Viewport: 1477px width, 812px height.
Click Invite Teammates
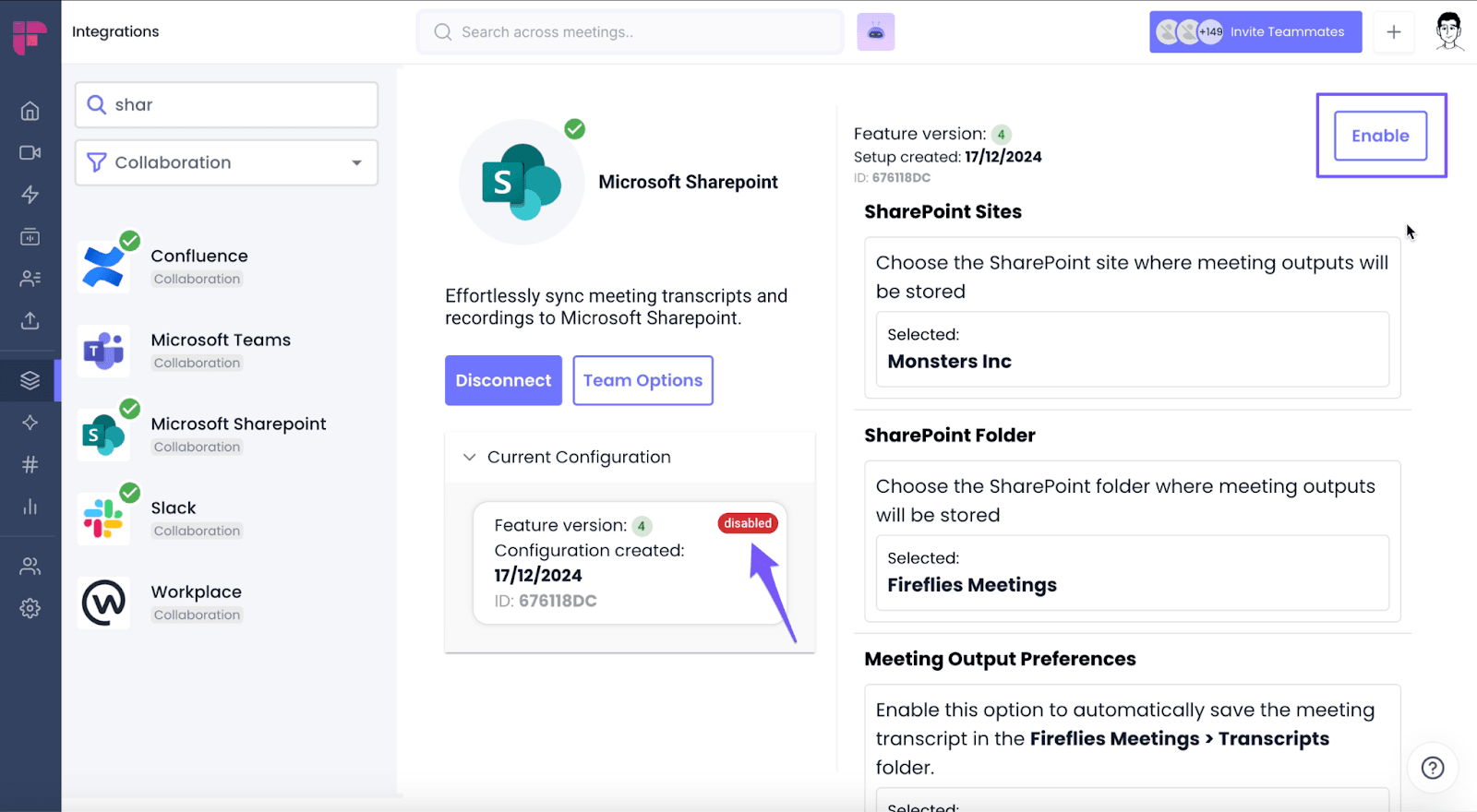(1255, 32)
